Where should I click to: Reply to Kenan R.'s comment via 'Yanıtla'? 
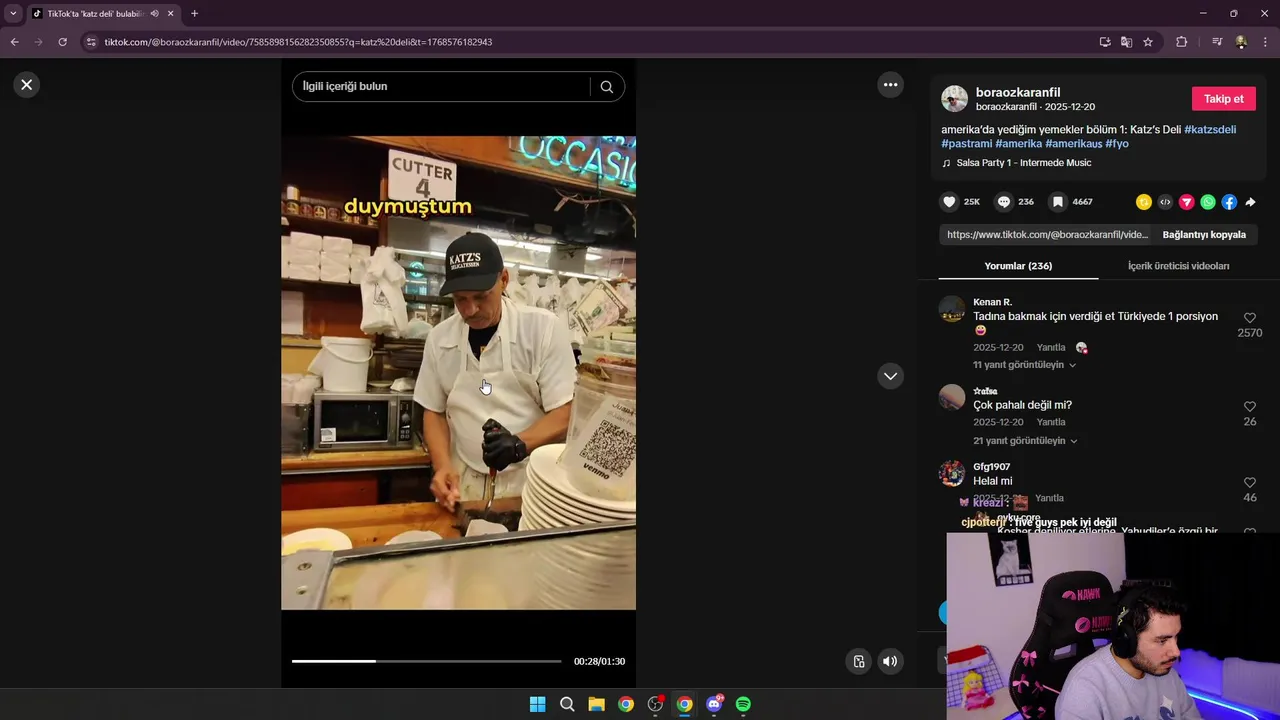click(1051, 348)
